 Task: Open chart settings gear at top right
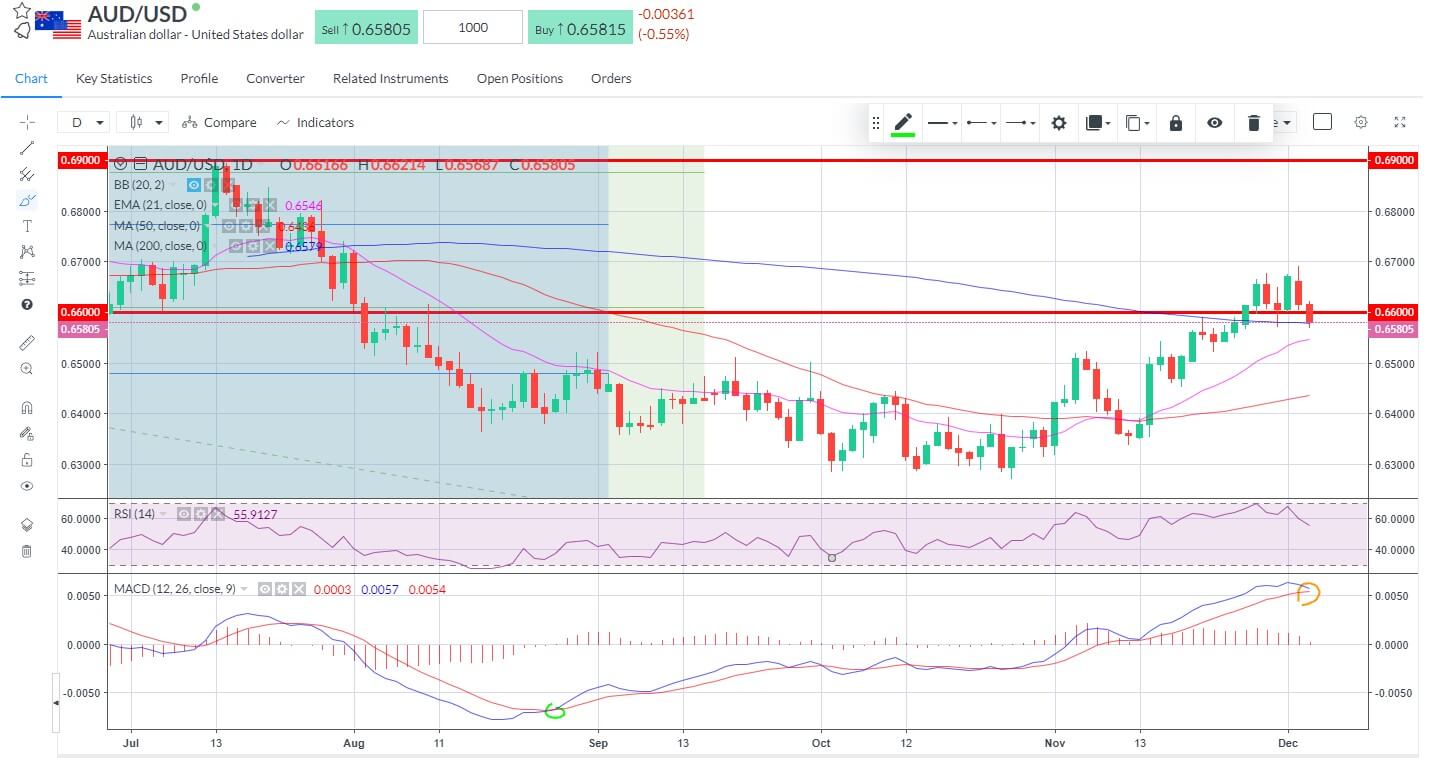coord(1361,122)
